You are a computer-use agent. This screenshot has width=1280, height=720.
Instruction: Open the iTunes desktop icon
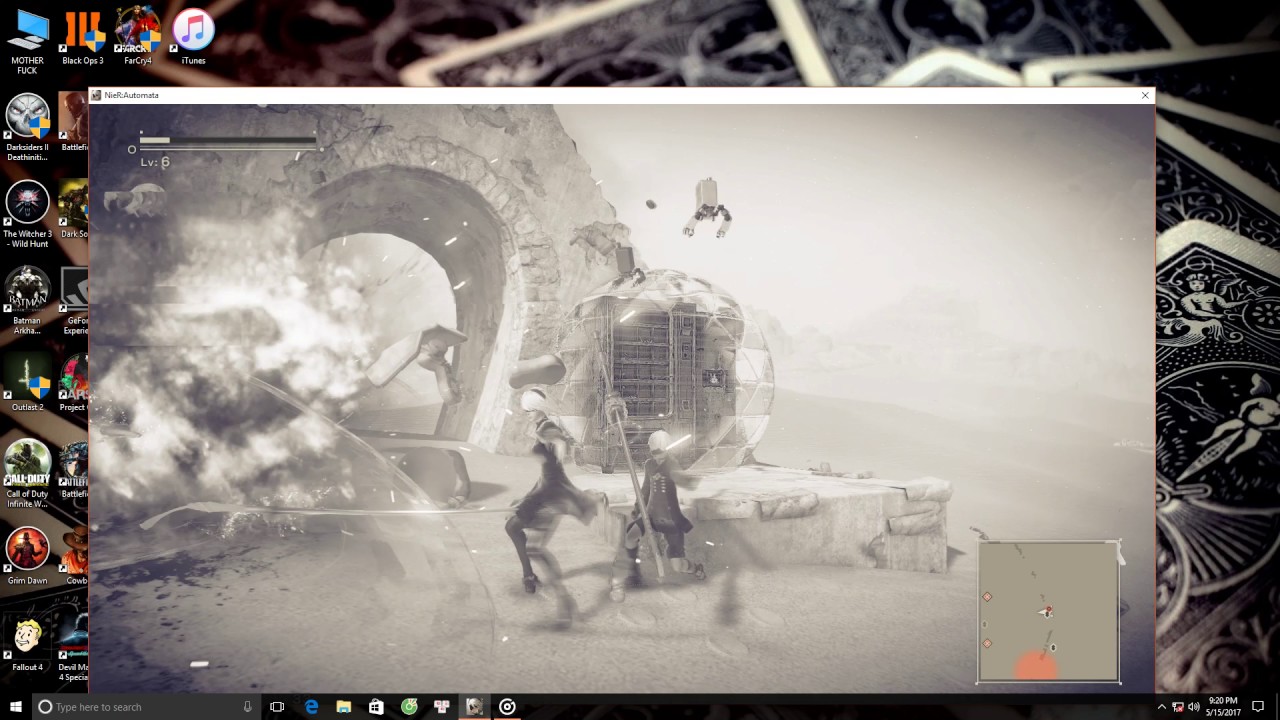[193, 38]
